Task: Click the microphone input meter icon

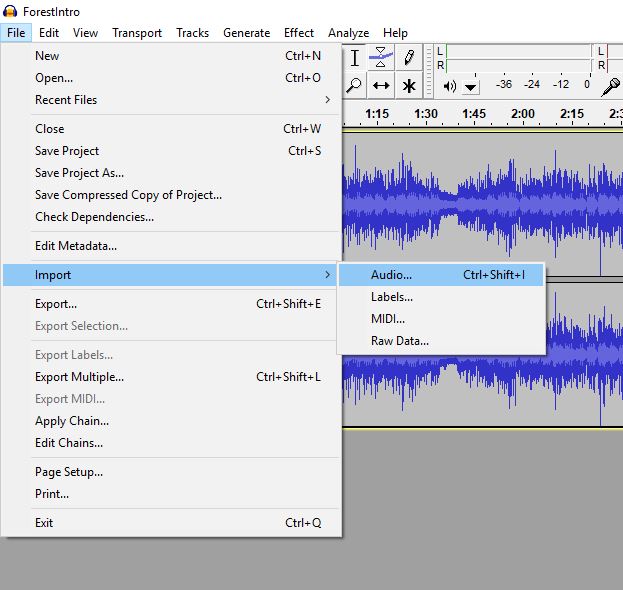Action: pos(610,86)
